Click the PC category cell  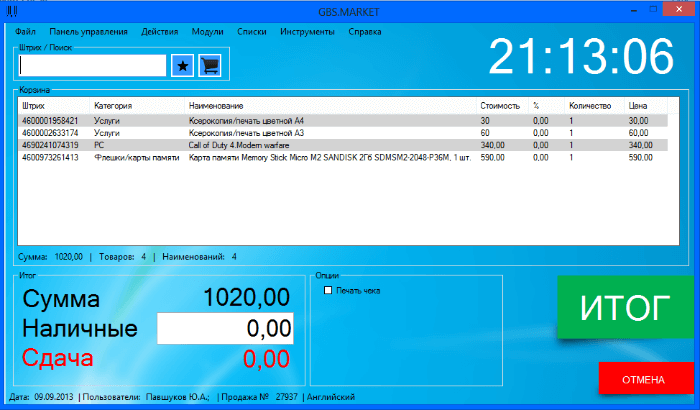(99, 145)
